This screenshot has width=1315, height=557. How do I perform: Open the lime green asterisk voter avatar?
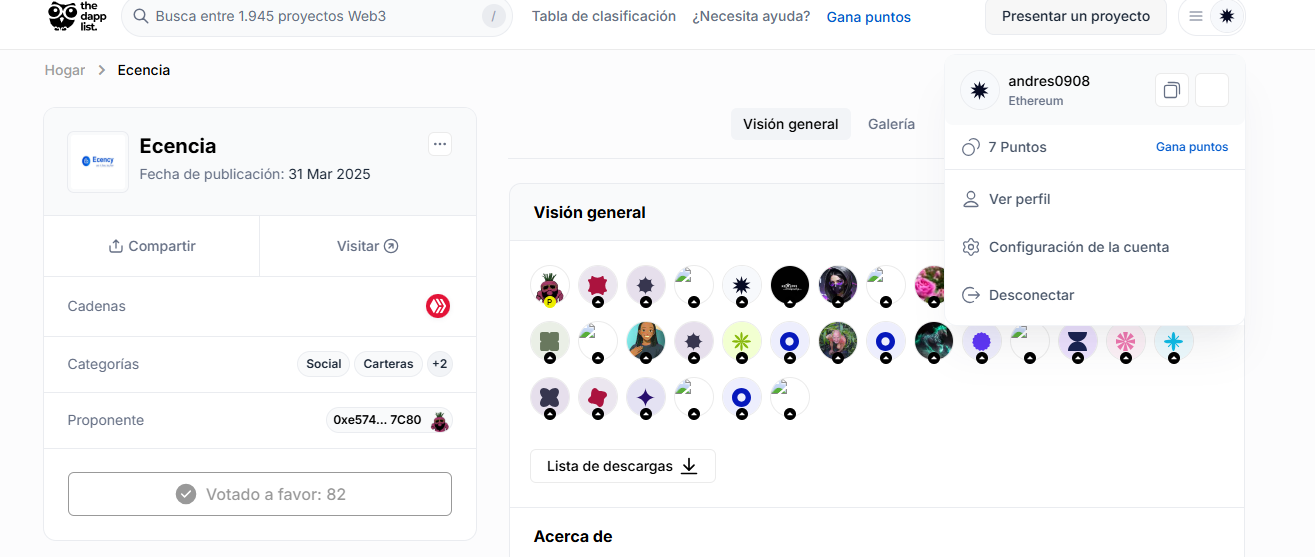[742, 342]
